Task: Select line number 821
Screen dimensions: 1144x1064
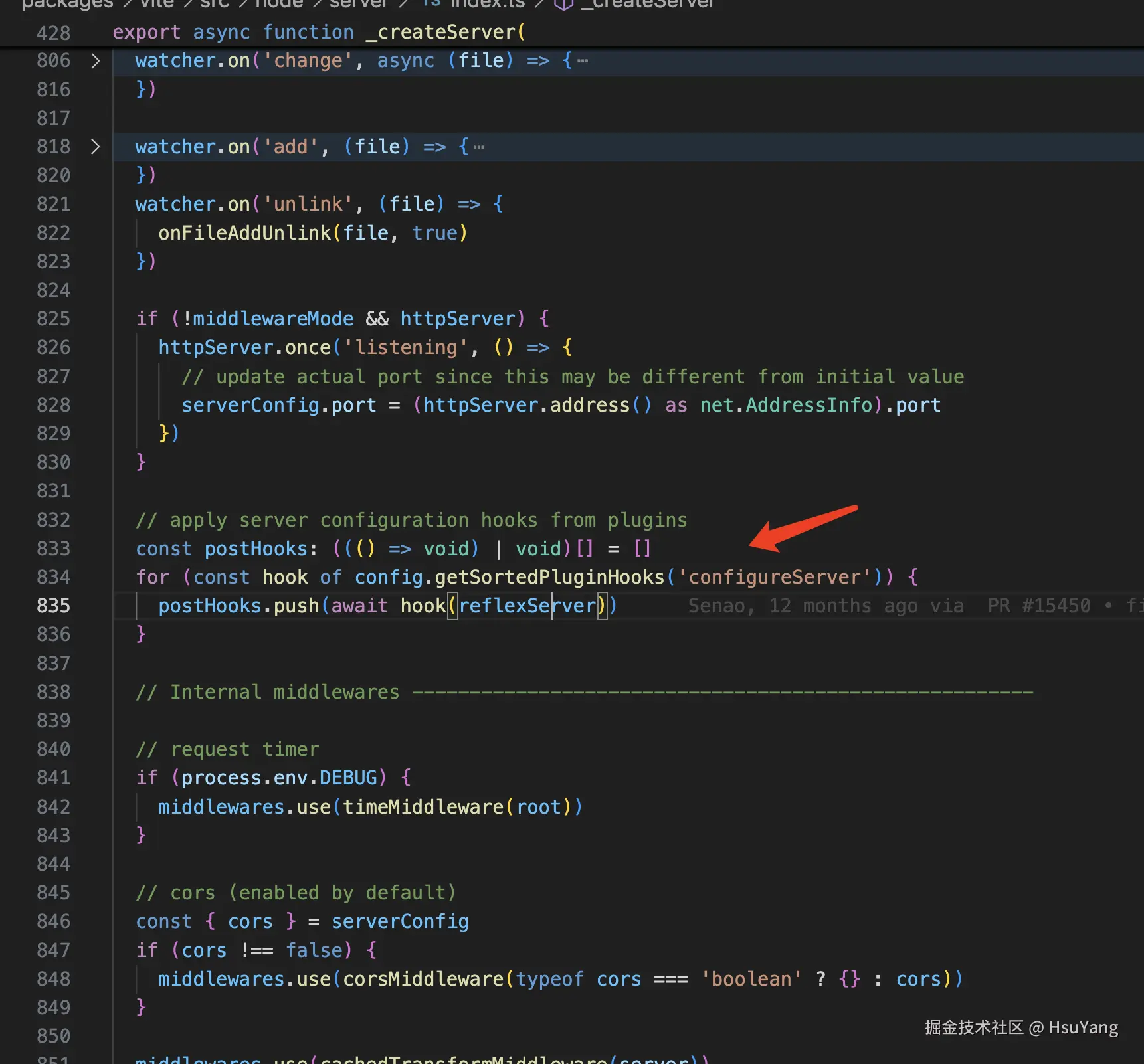Action: pyautogui.click(x=53, y=204)
